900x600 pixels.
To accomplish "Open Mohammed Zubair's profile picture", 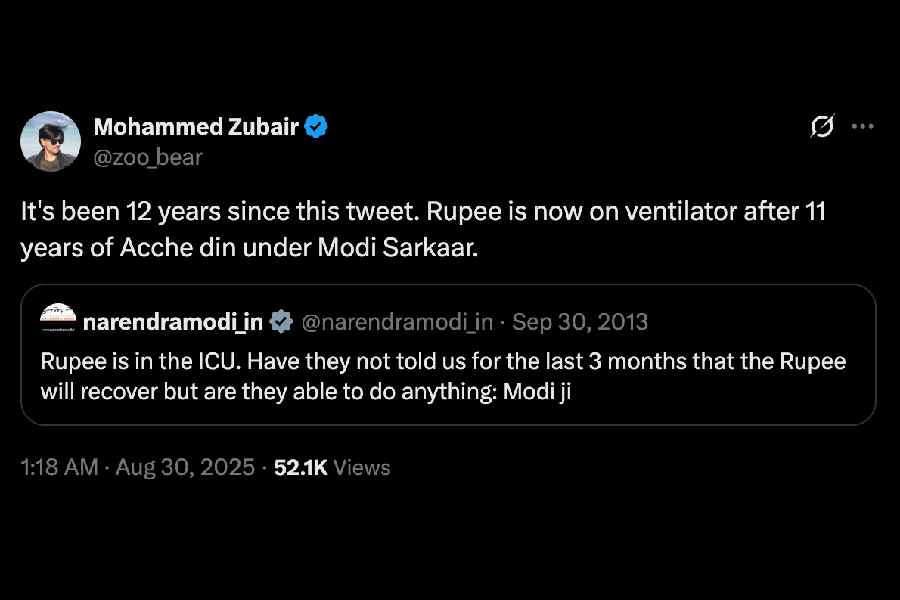I will pyautogui.click(x=50, y=141).
